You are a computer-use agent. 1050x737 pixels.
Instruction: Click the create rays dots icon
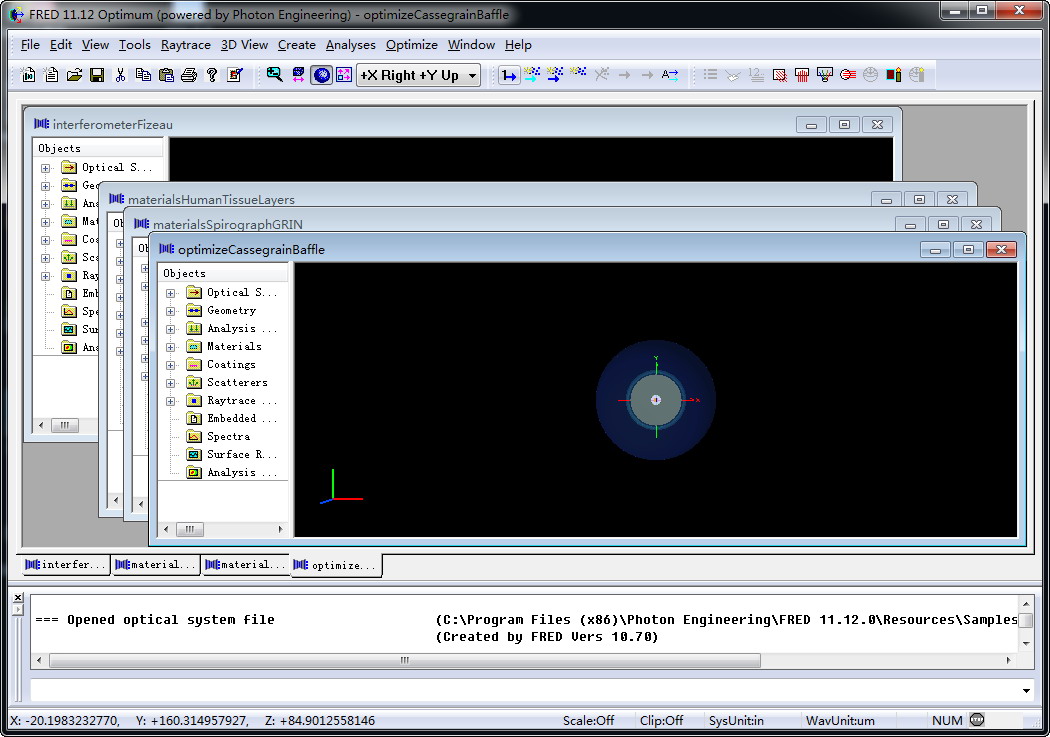[x=578, y=72]
